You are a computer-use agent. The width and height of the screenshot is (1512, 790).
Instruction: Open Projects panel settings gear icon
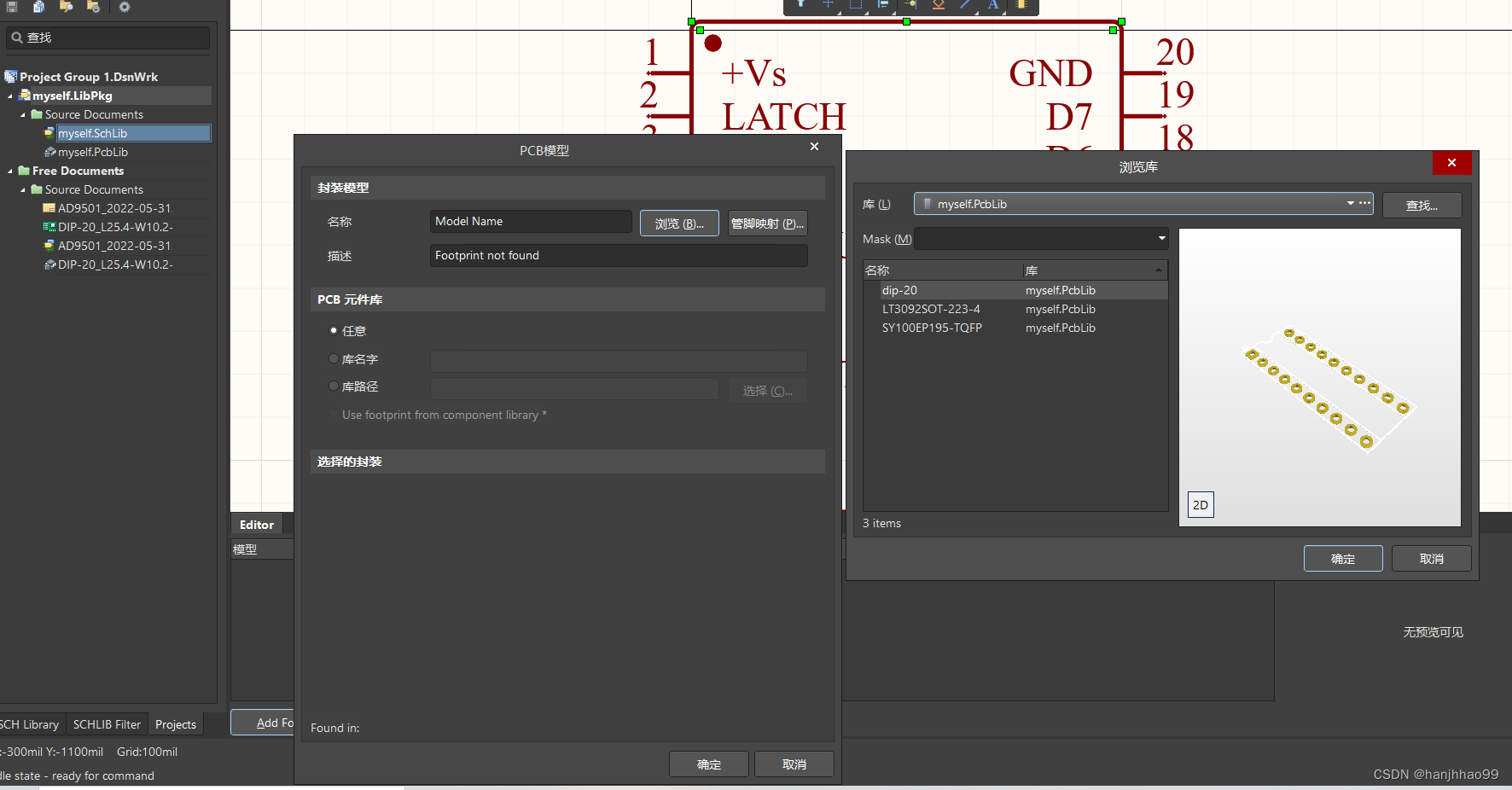coord(125,6)
